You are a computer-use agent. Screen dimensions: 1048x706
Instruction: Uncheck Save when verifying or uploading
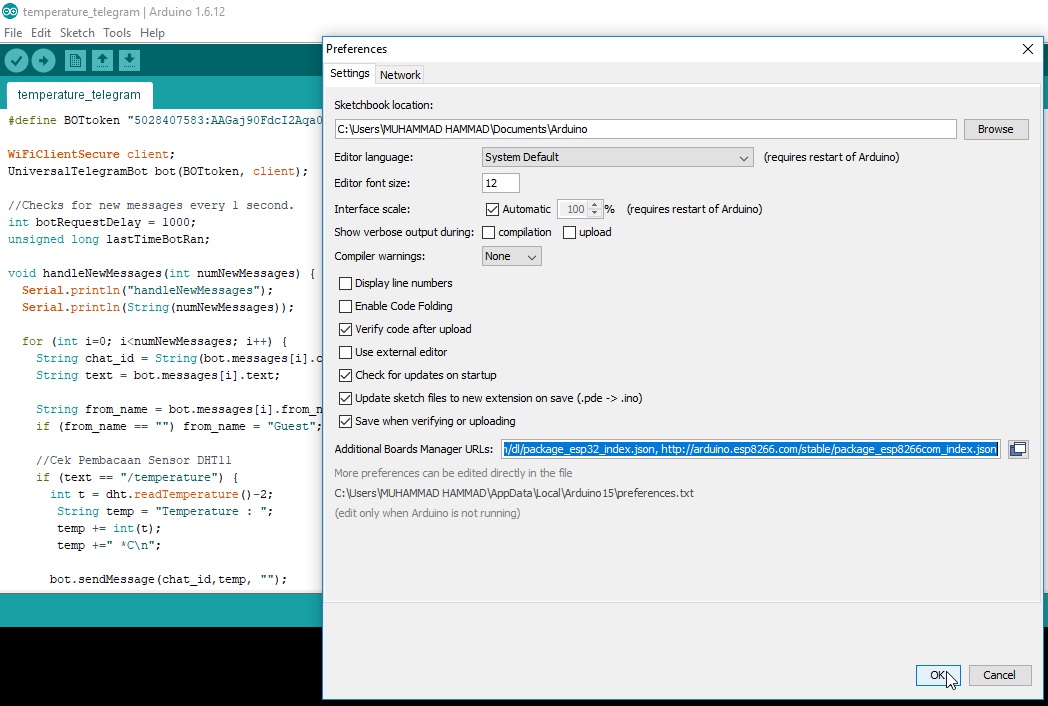[x=346, y=422]
